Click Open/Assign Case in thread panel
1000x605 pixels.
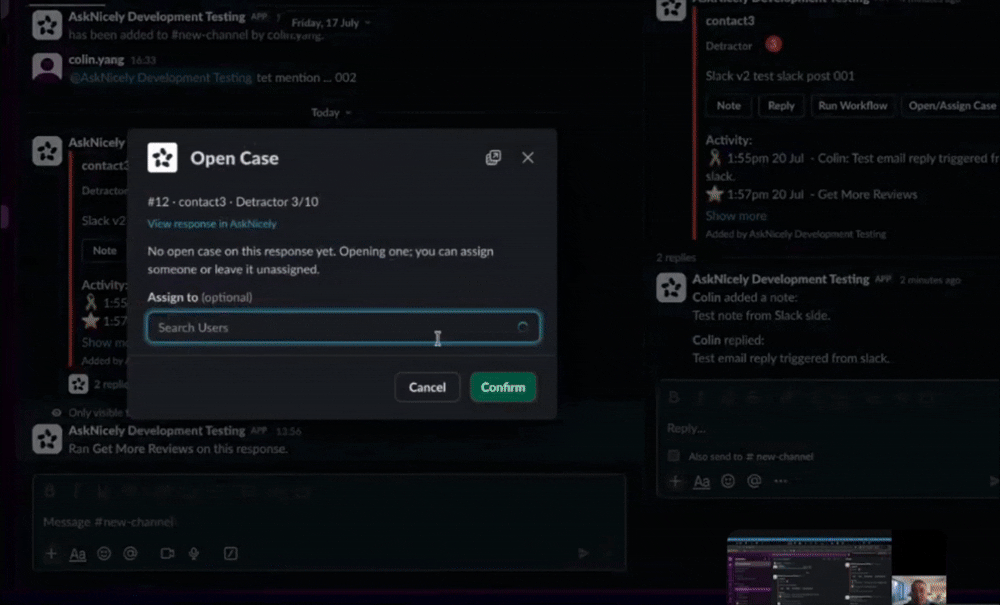(951, 106)
